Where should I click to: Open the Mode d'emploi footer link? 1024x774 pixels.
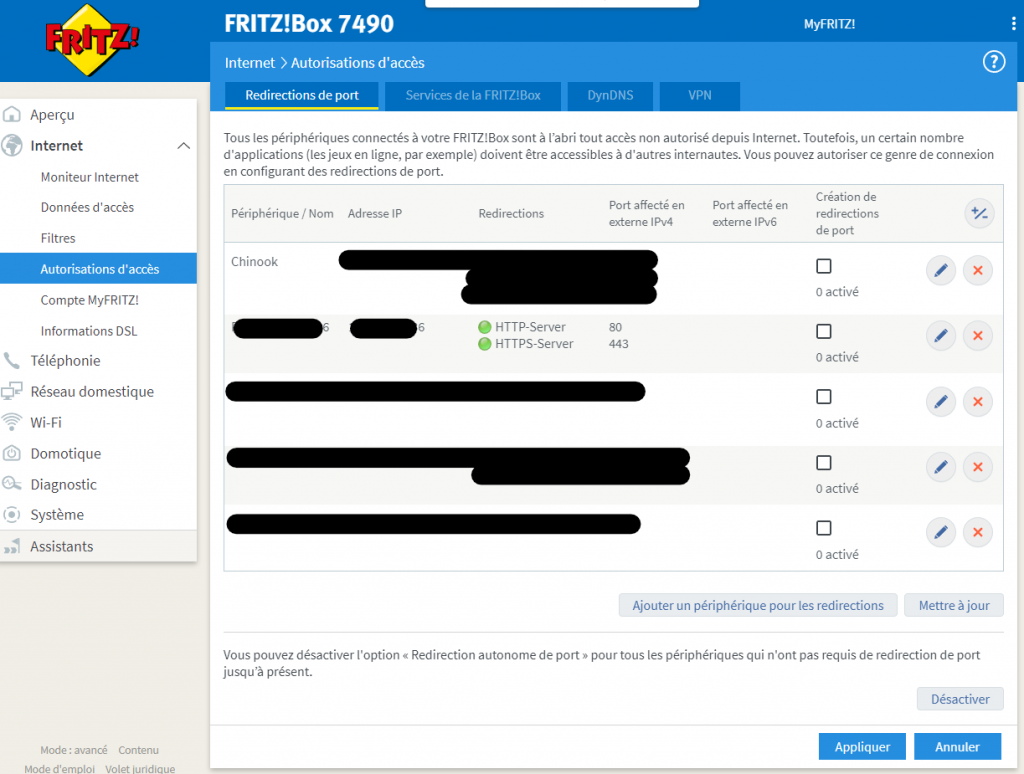coord(59,769)
